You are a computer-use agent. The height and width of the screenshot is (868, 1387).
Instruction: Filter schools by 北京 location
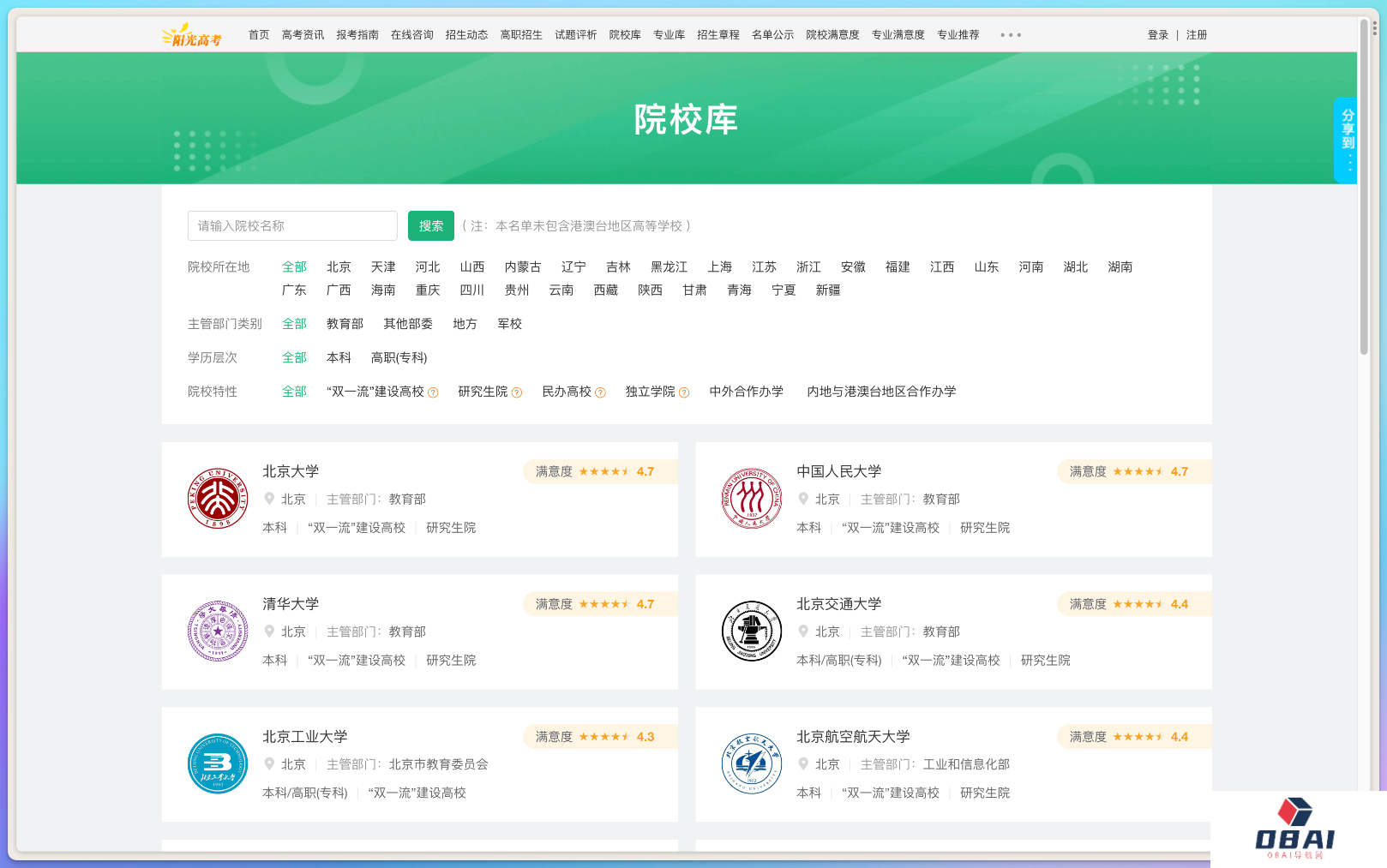(x=339, y=267)
